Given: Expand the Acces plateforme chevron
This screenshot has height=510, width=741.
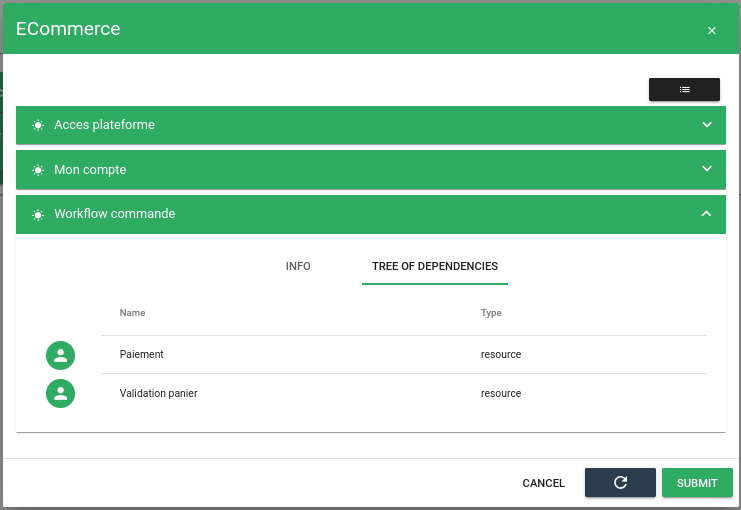Looking at the screenshot, I should pyautogui.click(x=706, y=125).
